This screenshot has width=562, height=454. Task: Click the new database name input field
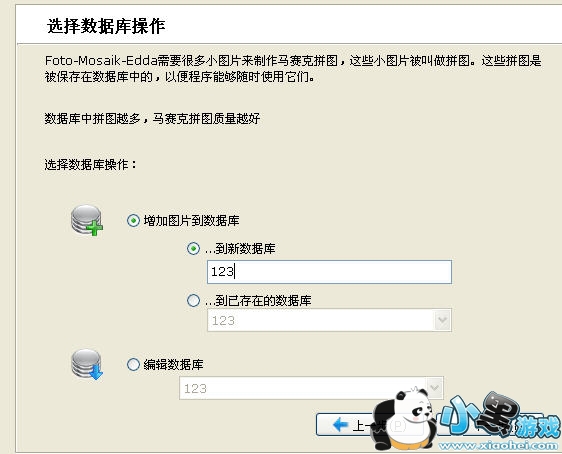click(x=329, y=272)
